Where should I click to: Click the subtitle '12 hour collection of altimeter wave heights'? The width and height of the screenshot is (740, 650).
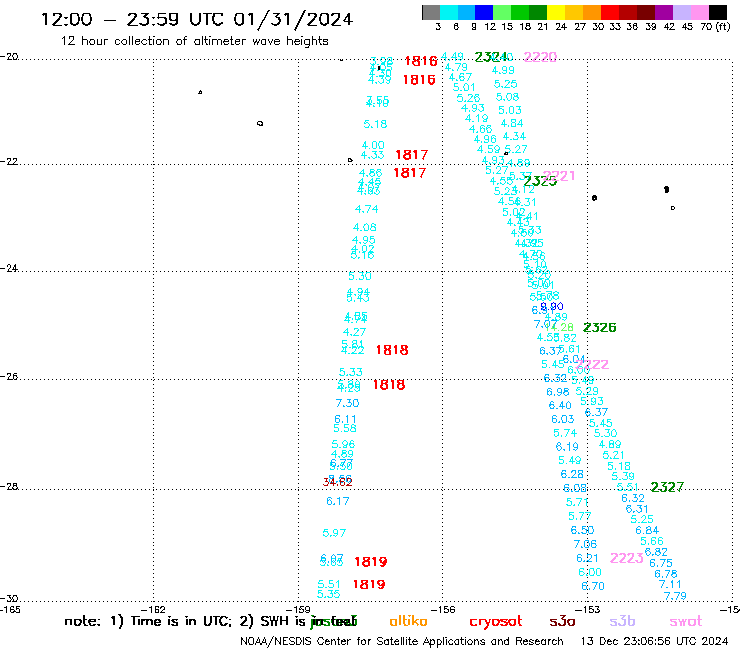coord(194,41)
